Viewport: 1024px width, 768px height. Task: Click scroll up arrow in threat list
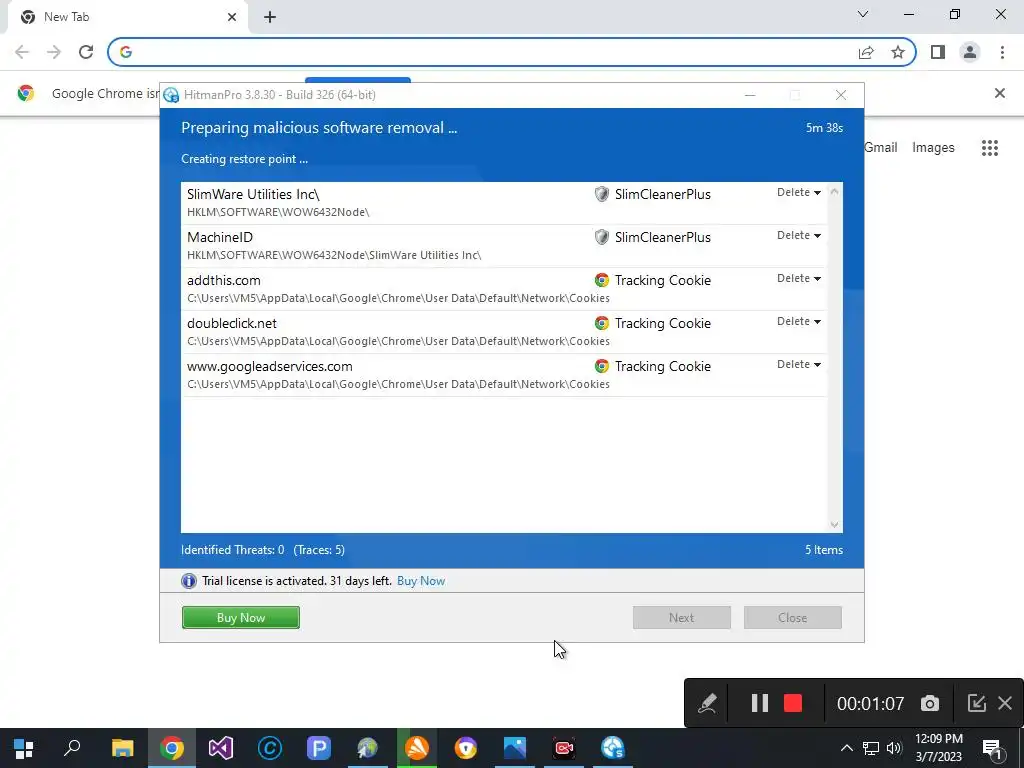[x=834, y=192]
